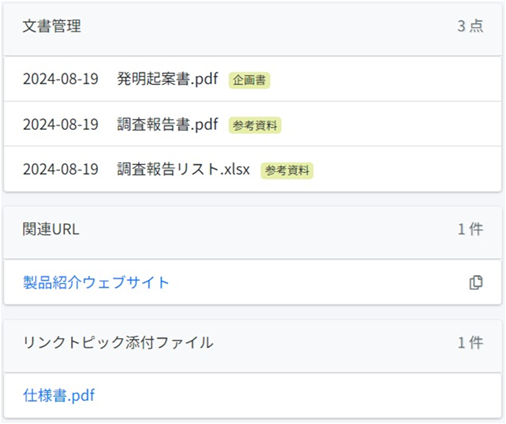
Task: Click 参考資料 tag next to 調査報告リスト.xlsx
Action: [287, 171]
